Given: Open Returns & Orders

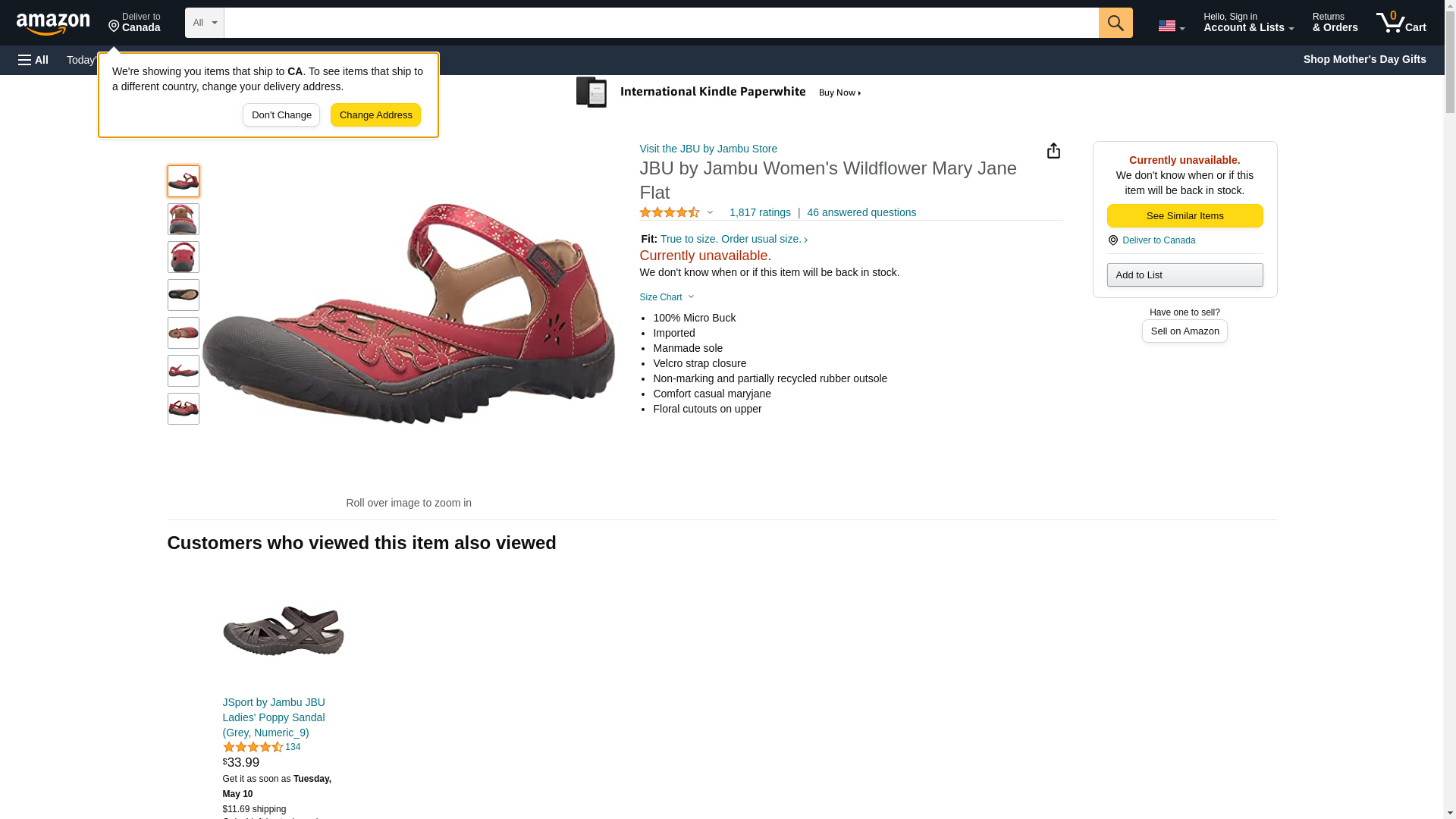Looking at the screenshot, I should point(1335,23).
